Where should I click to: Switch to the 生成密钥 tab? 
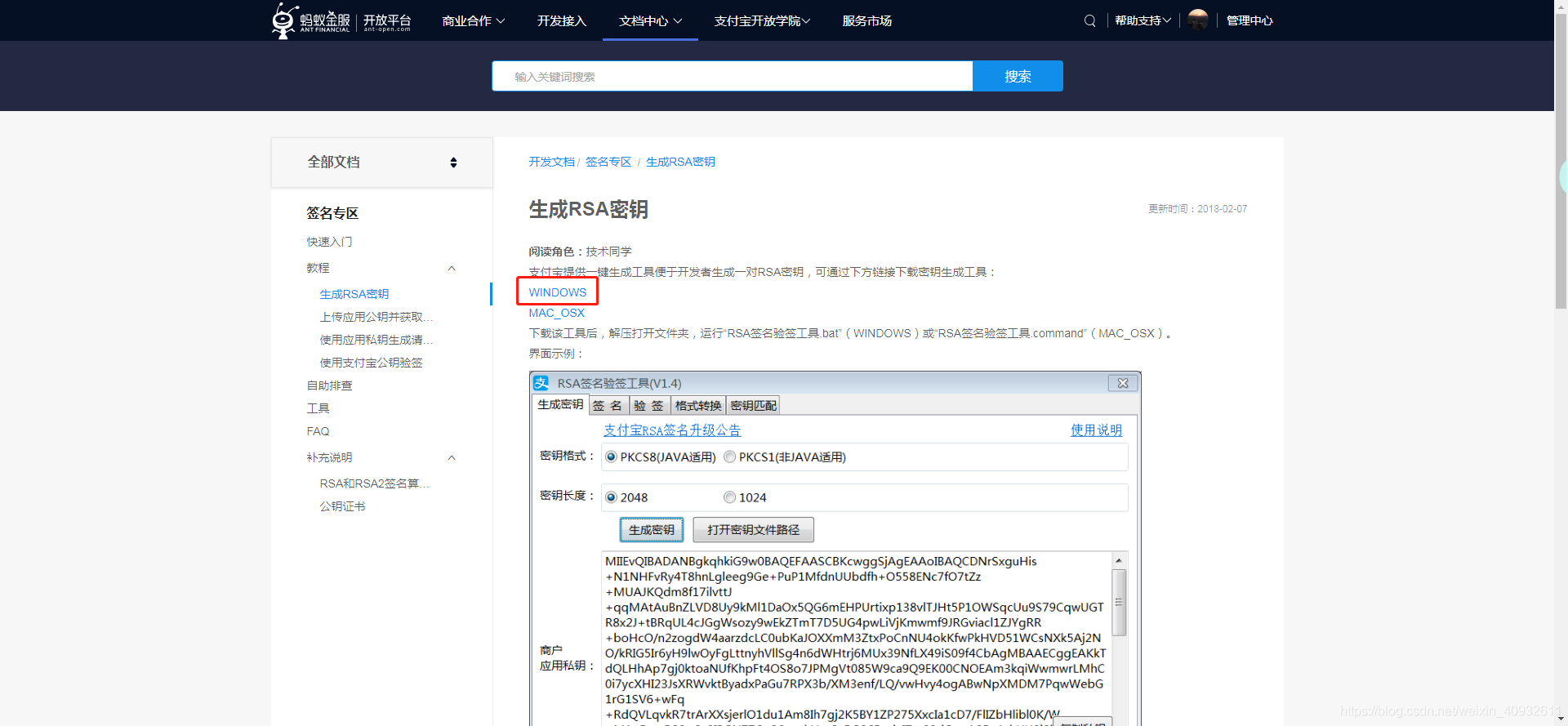point(560,404)
